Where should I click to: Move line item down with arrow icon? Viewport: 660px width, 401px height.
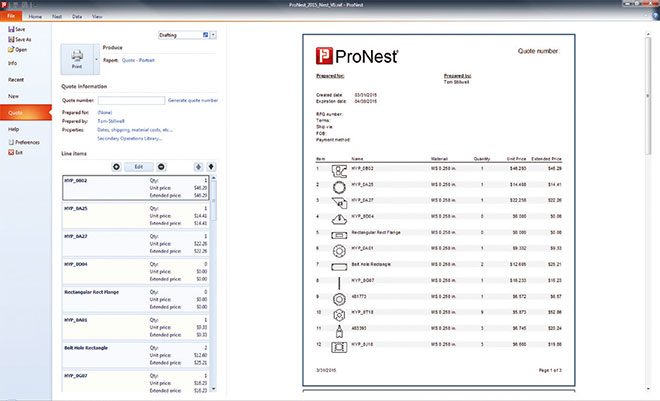(x=211, y=166)
